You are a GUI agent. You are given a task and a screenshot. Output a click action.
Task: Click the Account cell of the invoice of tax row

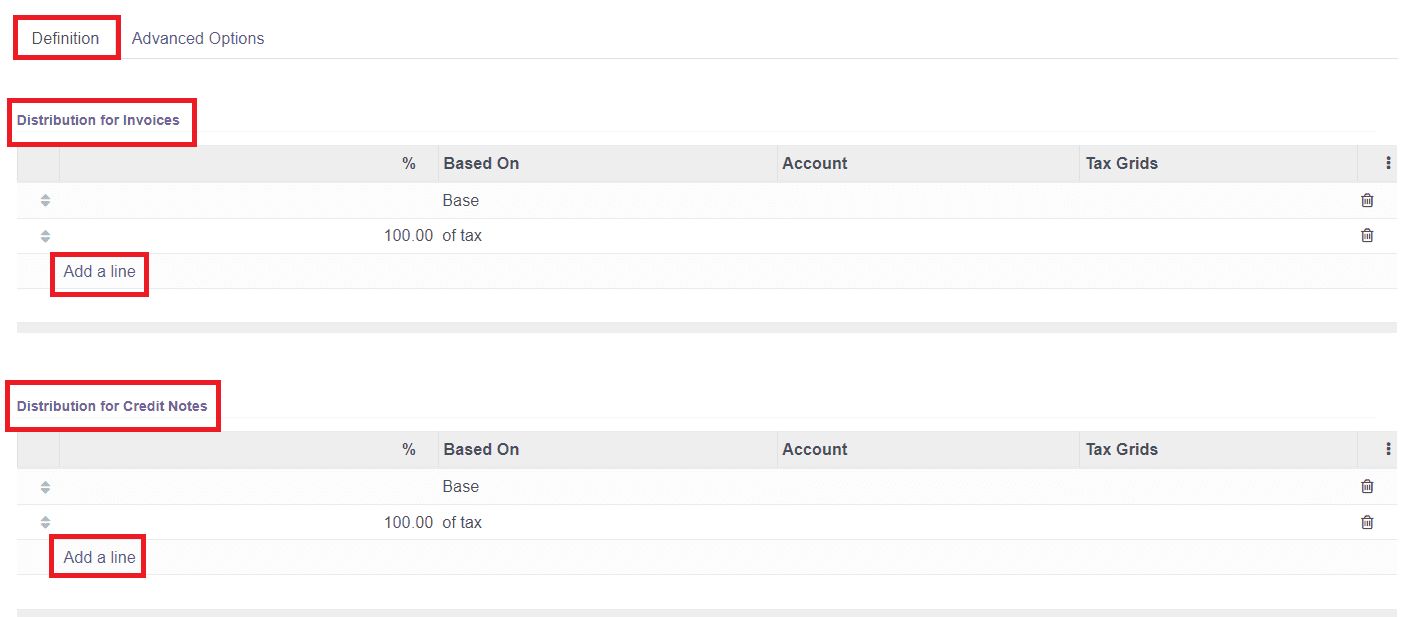925,235
